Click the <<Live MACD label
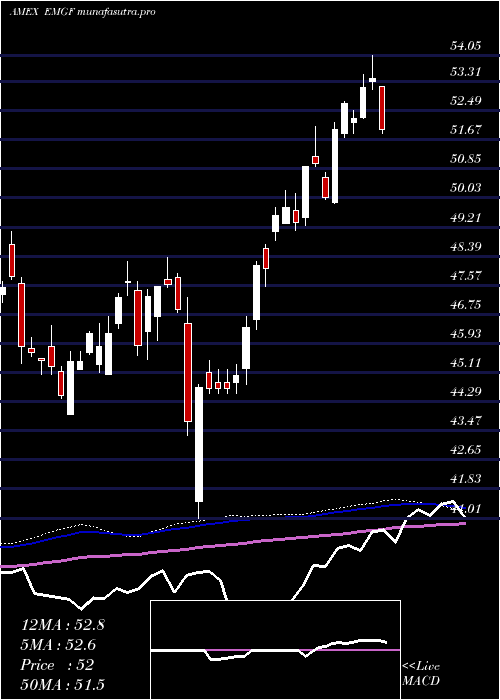 (x=421, y=674)
